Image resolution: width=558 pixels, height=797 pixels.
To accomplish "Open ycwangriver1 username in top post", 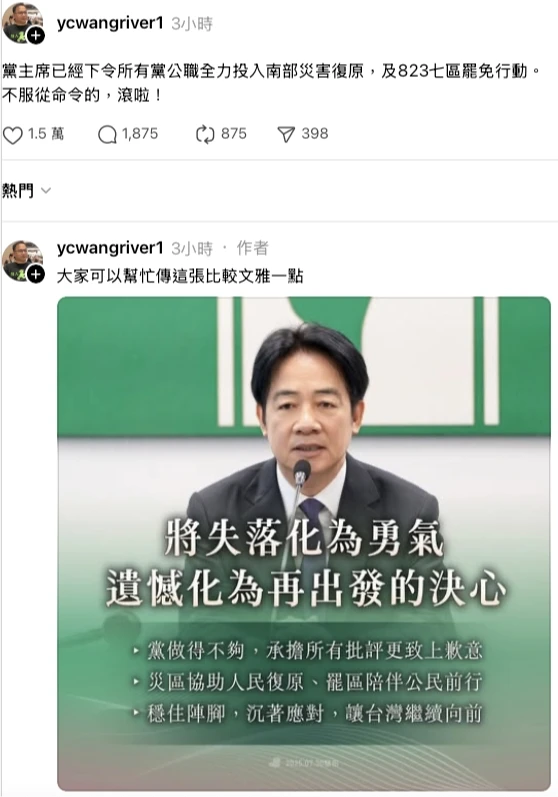I will (110, 23).
